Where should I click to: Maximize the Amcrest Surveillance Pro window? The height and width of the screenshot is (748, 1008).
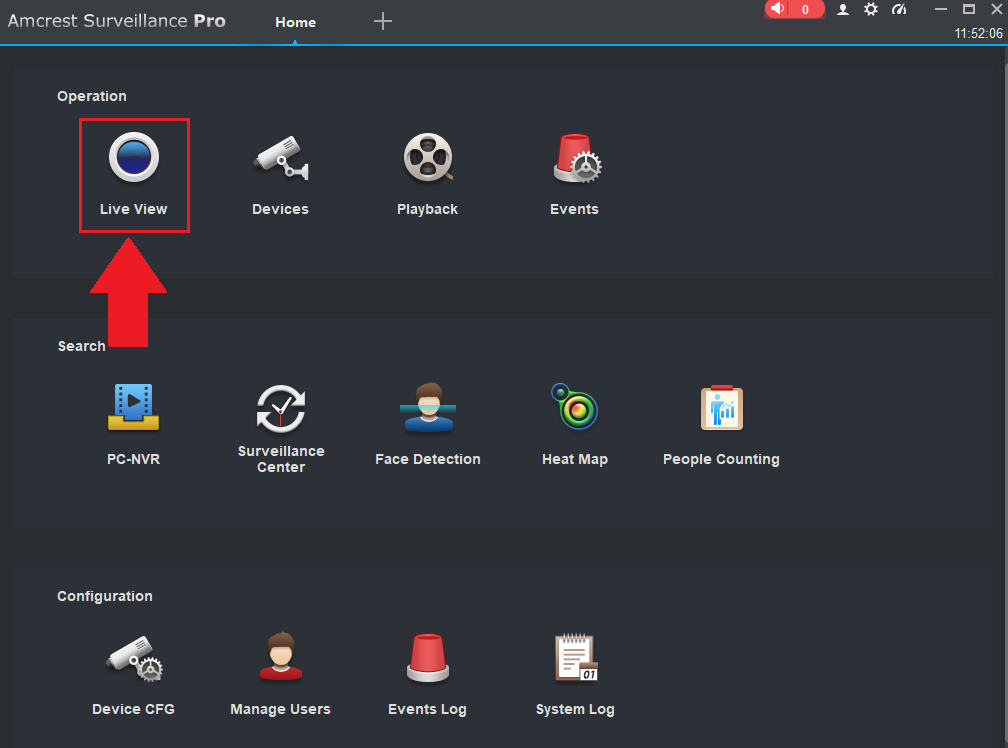coord(969,9)
